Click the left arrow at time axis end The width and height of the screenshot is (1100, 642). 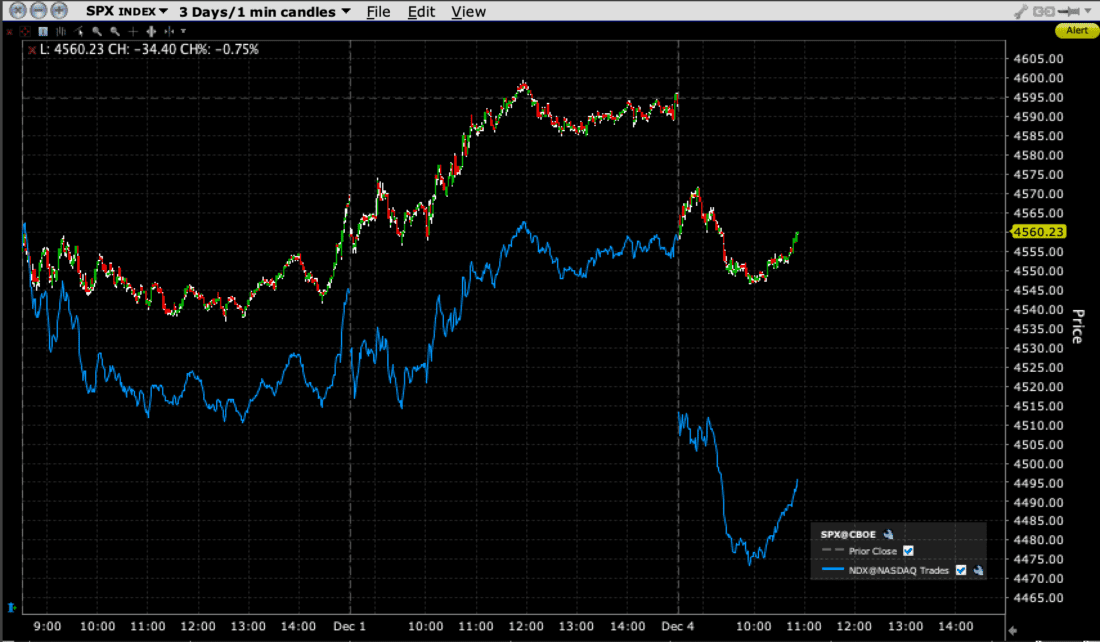click(1012, 629)
